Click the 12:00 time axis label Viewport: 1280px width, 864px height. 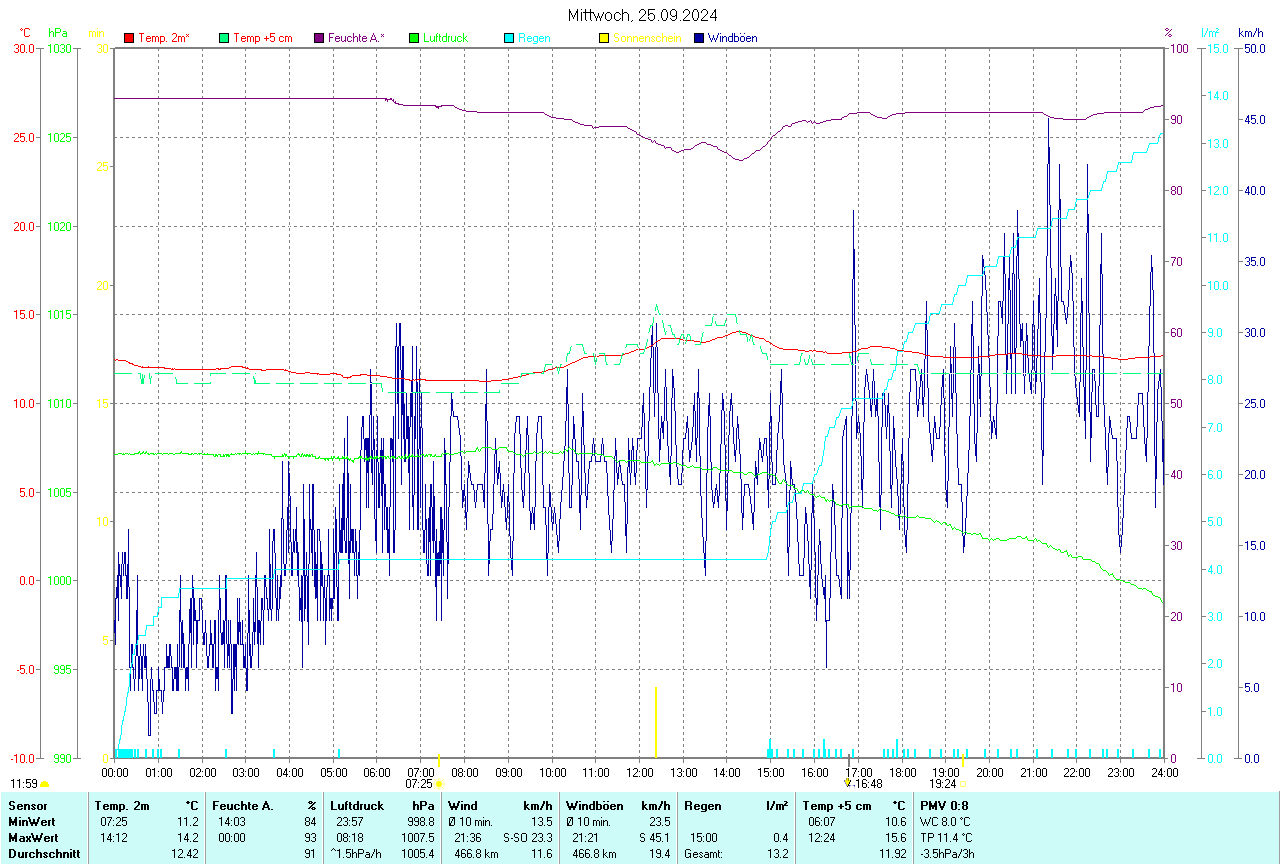[639, 772]
